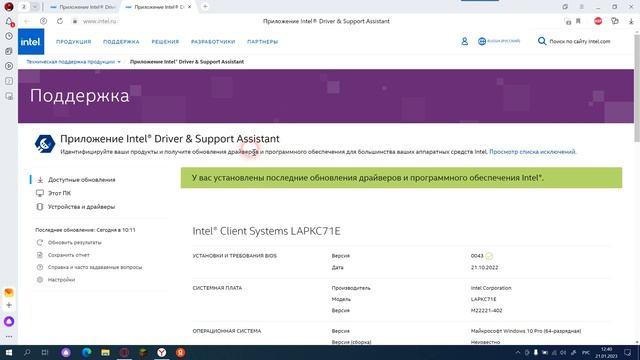The image size is (640, 360).
Task: Click Сохранить отчет link
Action: (69, 255)
